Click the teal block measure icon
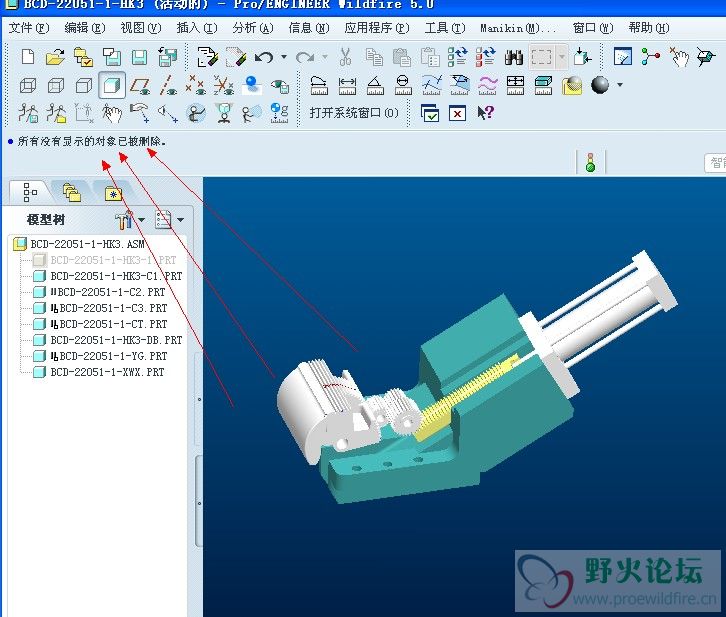726x617 pixels. [x=543, y=86]
